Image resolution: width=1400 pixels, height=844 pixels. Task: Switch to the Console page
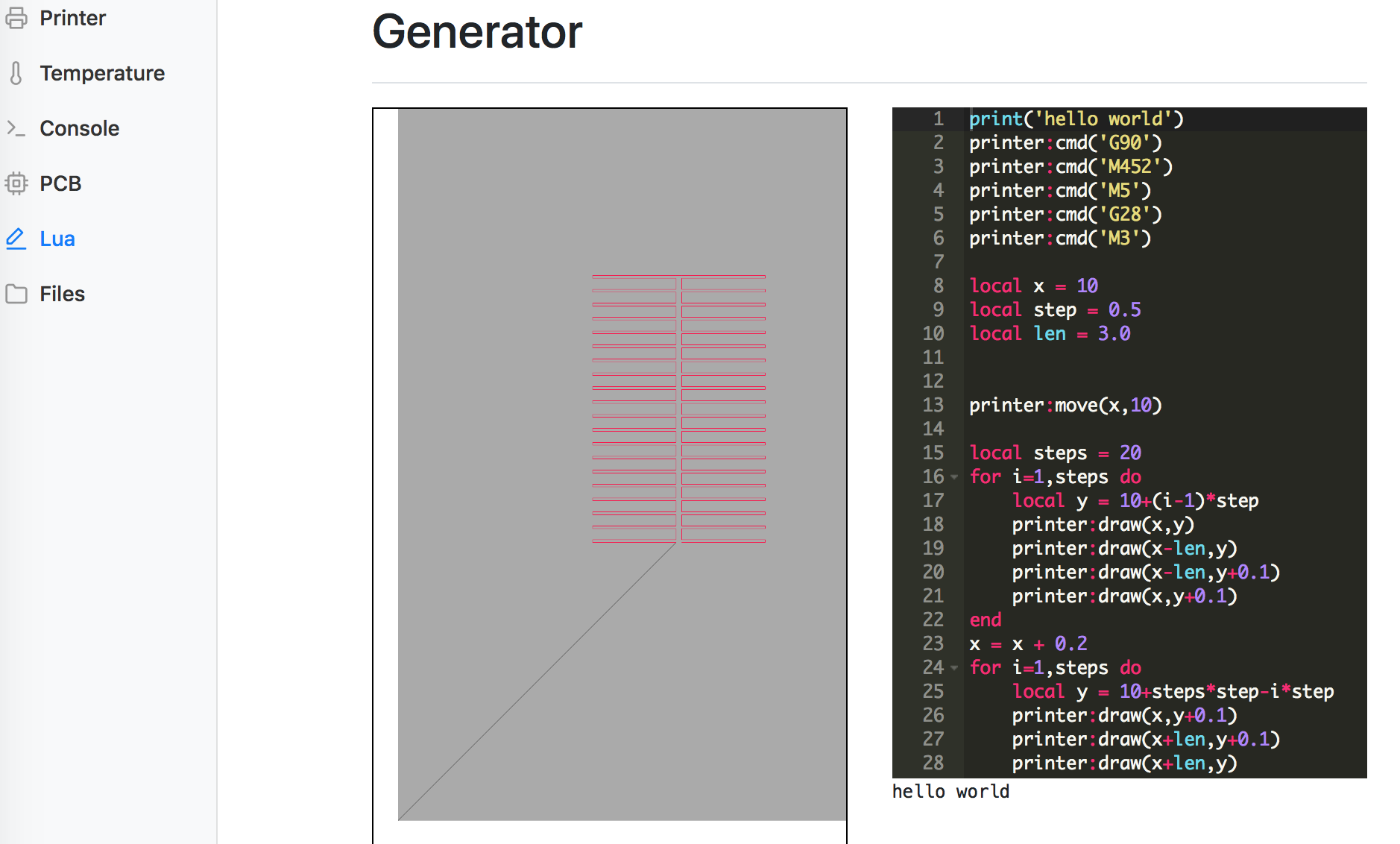(79, 128)
